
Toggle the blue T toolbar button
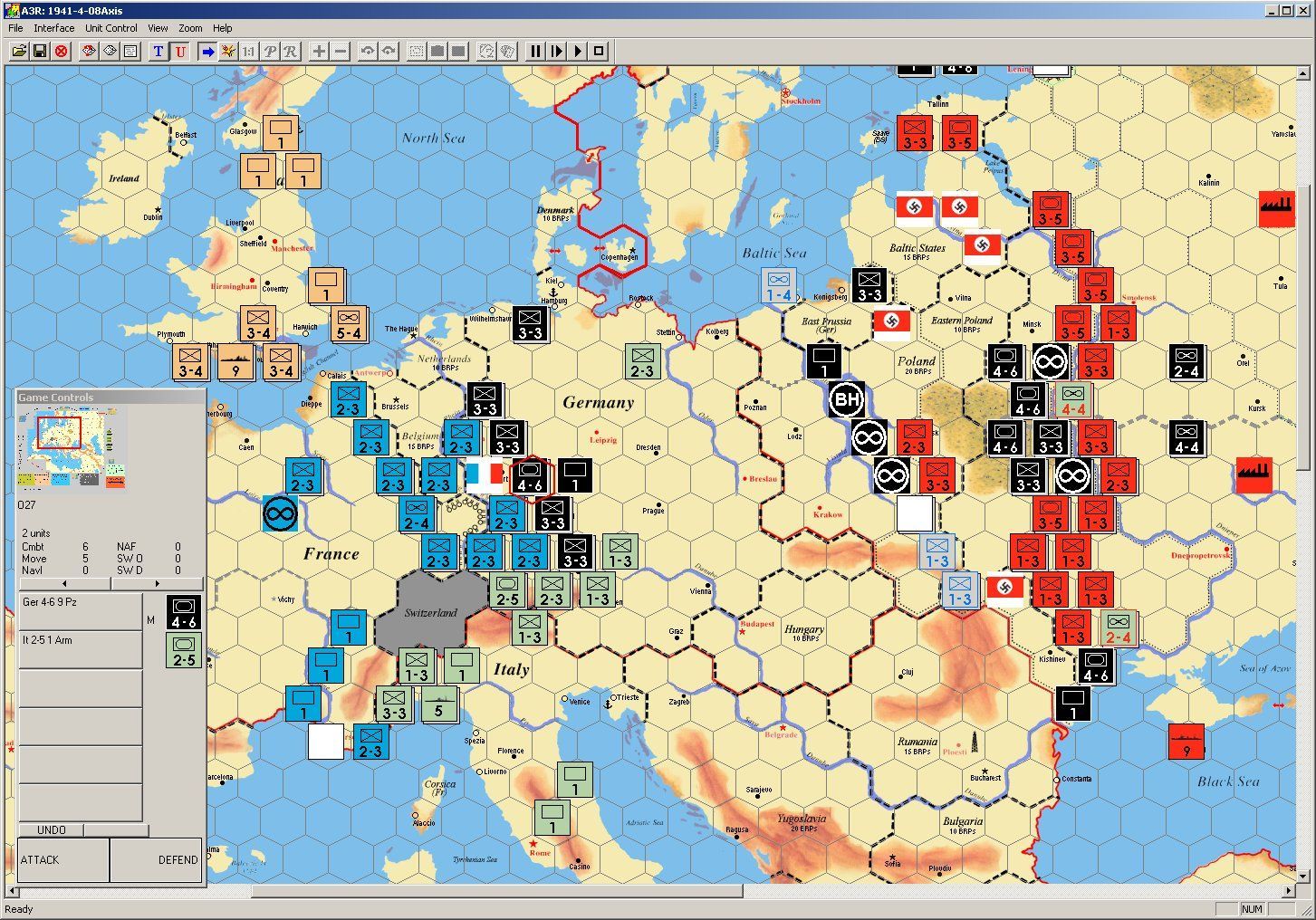pyautogui.click(x=158, y=52)
